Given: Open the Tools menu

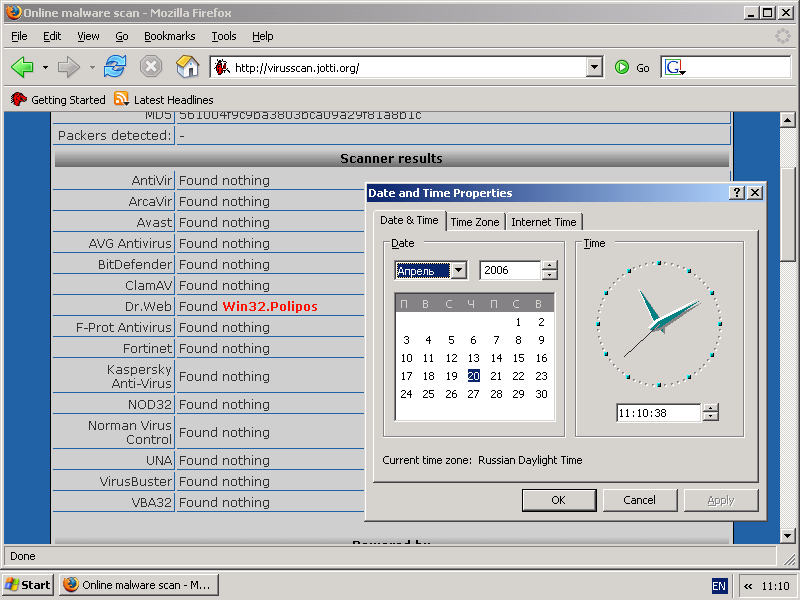Looking at the screenshot, I should pyautogui.click(x=223, y=36).
